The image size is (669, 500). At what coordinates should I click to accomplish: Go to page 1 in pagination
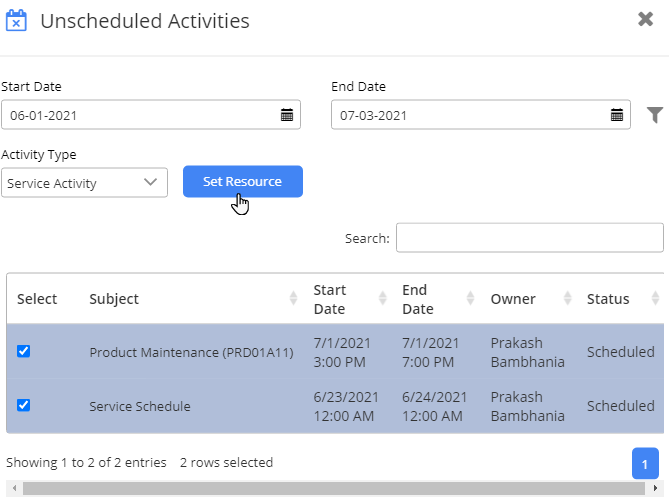coord(645,463)
